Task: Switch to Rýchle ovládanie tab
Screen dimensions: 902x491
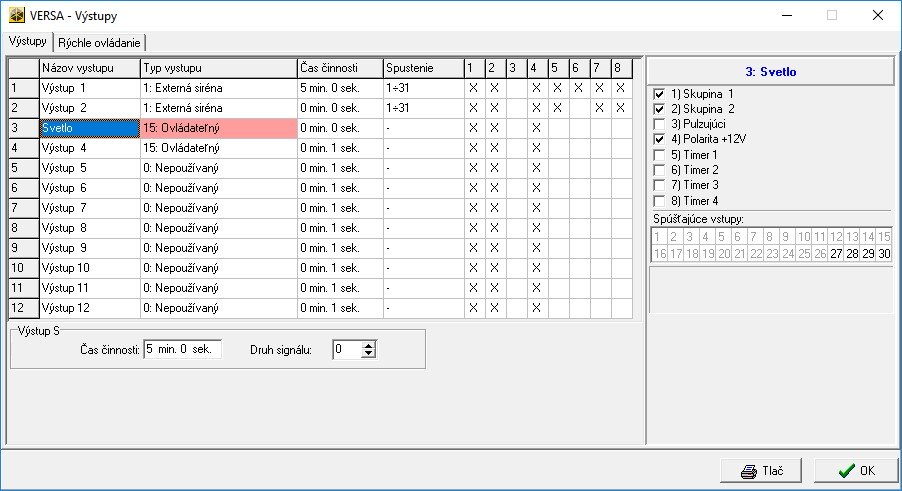Action: [100, 42]
